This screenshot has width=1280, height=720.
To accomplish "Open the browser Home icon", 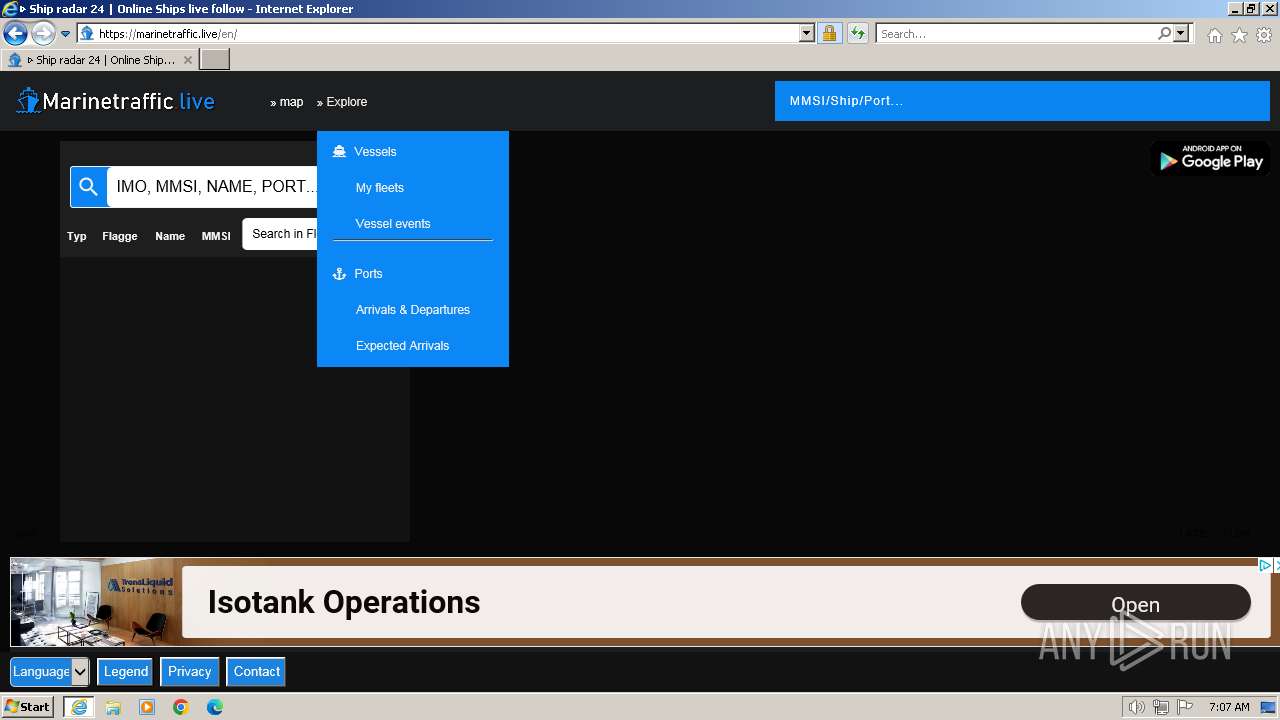I will pyautogui.click(x=1214, y=35).
